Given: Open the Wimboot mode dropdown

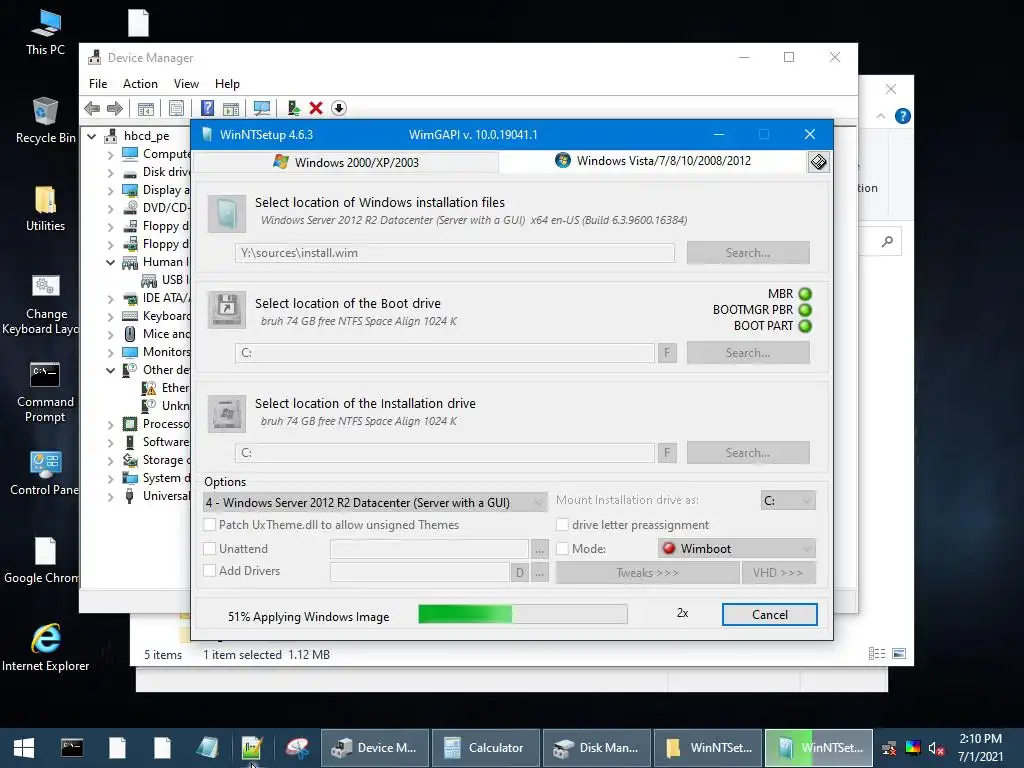Looking at the screenshot, I should point(737,549).
